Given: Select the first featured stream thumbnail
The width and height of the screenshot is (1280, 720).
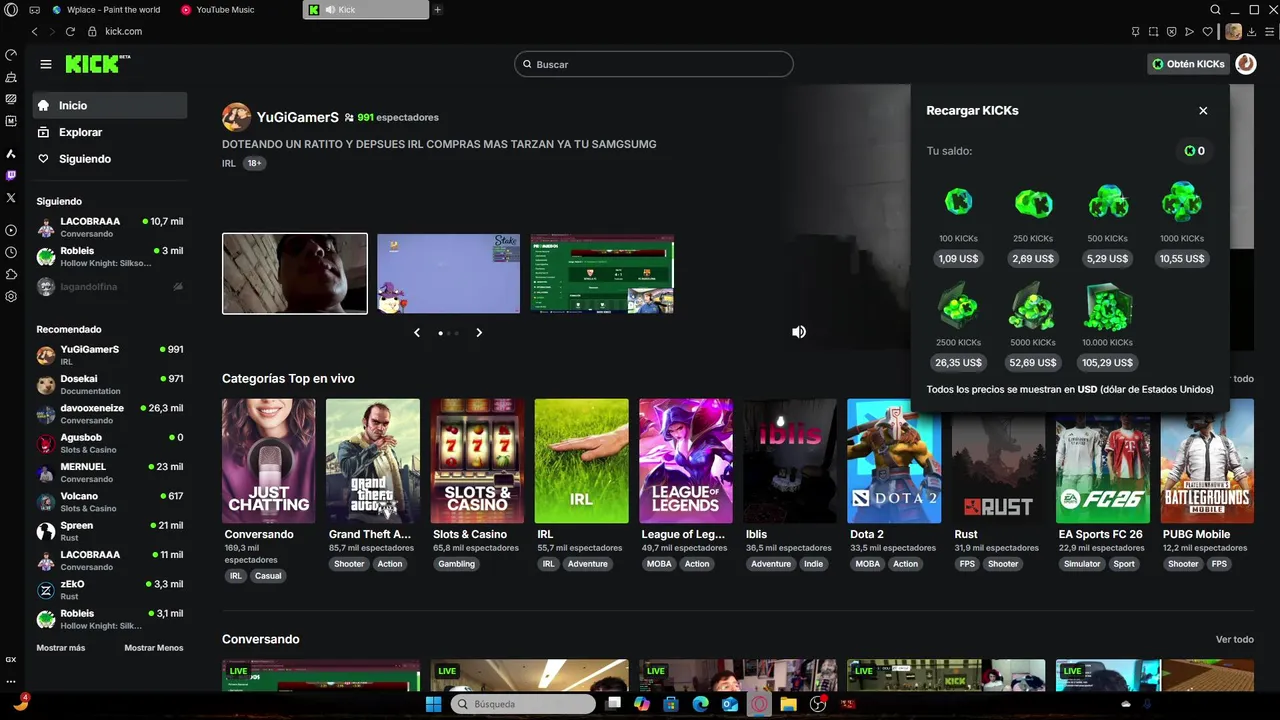Looking at the screenshot, I should 295,273.
